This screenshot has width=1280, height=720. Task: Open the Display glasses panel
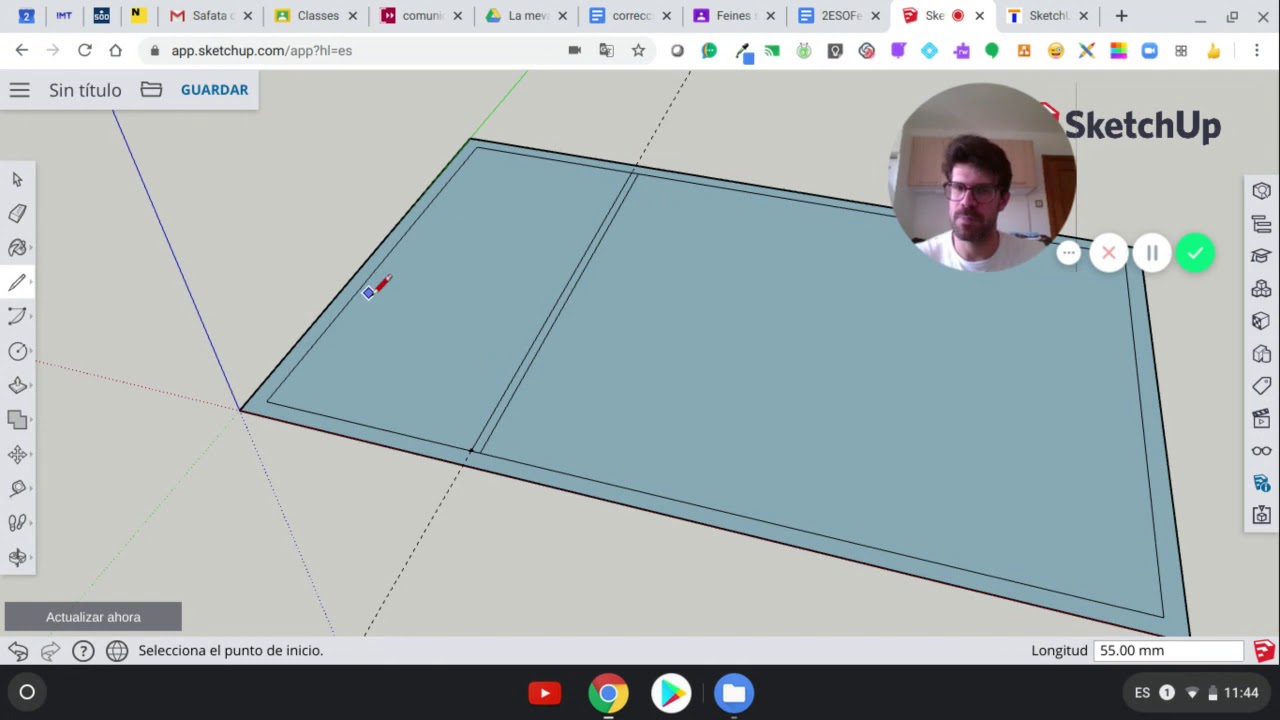(x=1261, y=451)
